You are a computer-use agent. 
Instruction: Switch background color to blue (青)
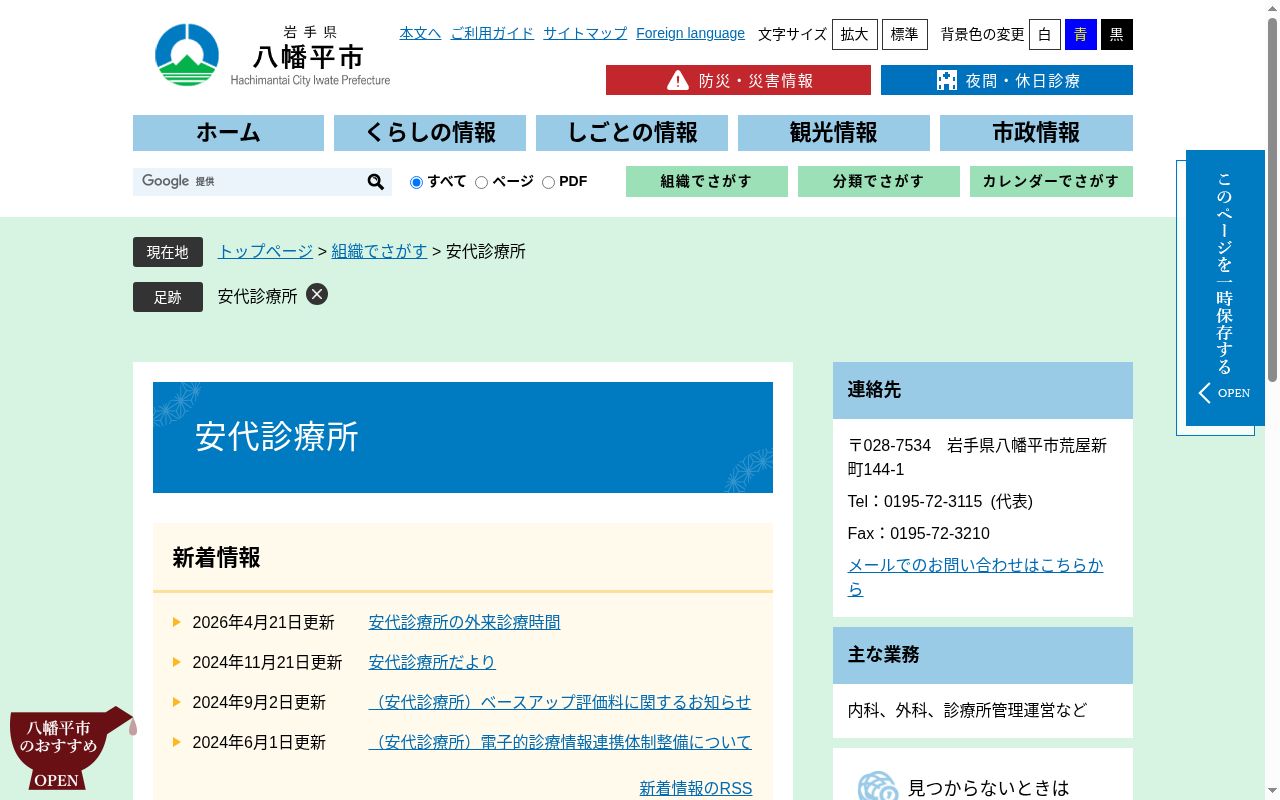[x=1081, y=35]
